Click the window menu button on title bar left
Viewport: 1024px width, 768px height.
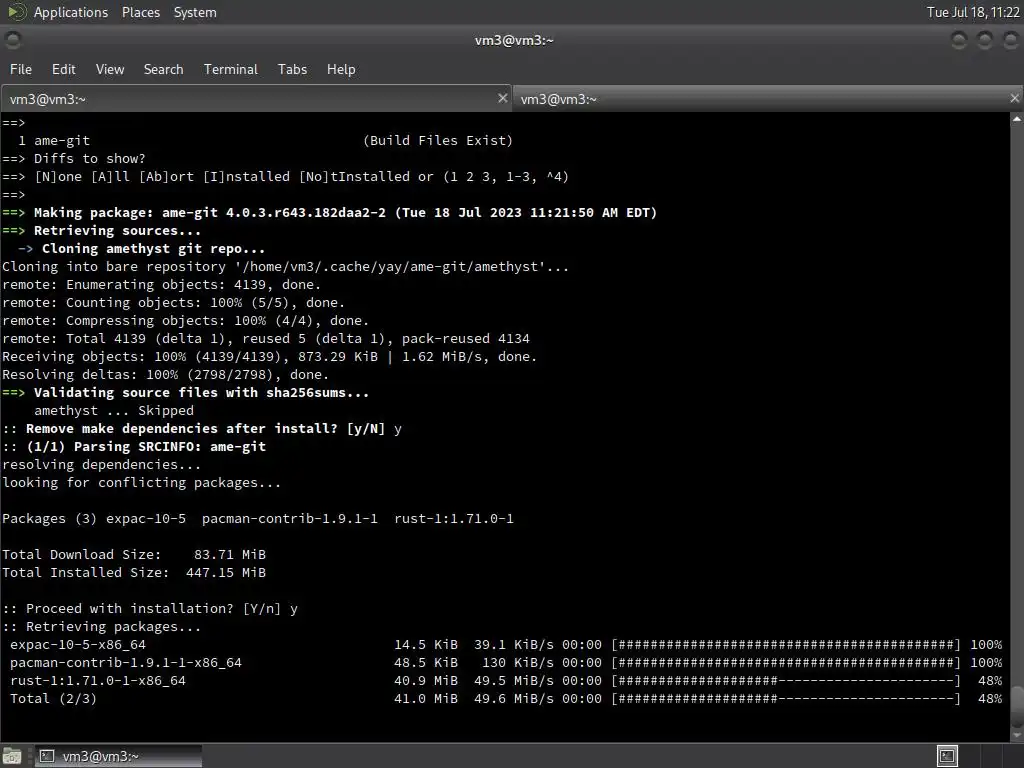click(13, 40)
